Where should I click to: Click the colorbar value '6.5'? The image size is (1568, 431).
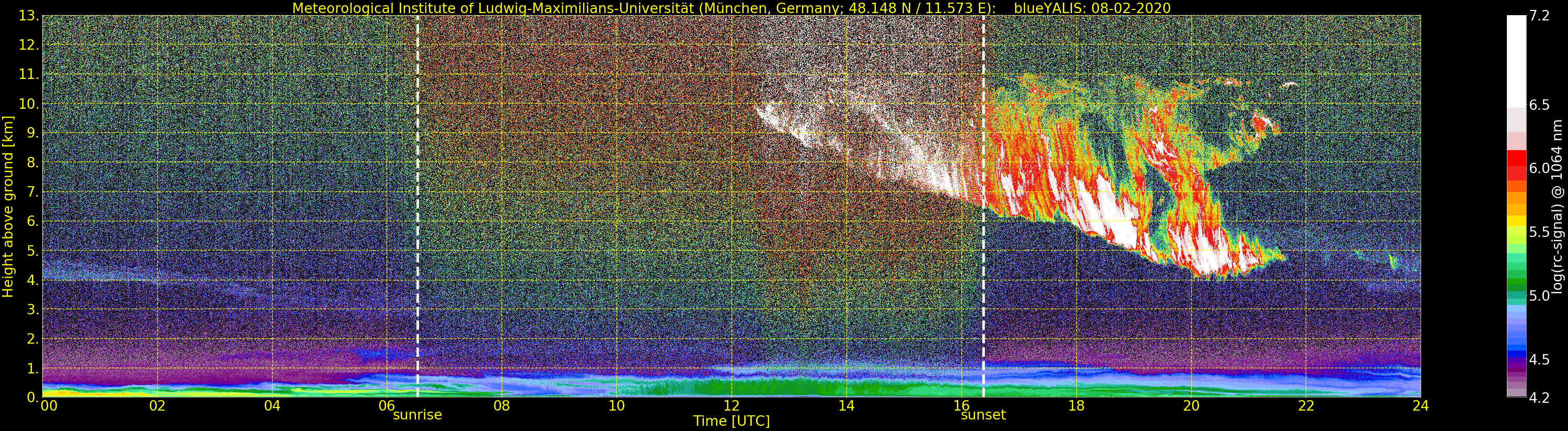click(1539, 105)
